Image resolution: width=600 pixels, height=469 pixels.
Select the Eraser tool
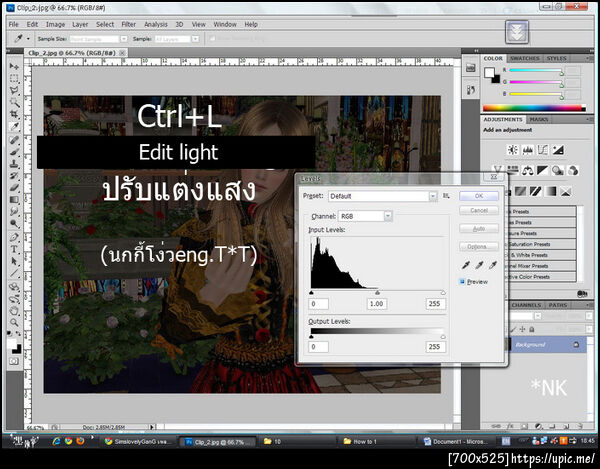pyautogui.click(x=14, y=187)
